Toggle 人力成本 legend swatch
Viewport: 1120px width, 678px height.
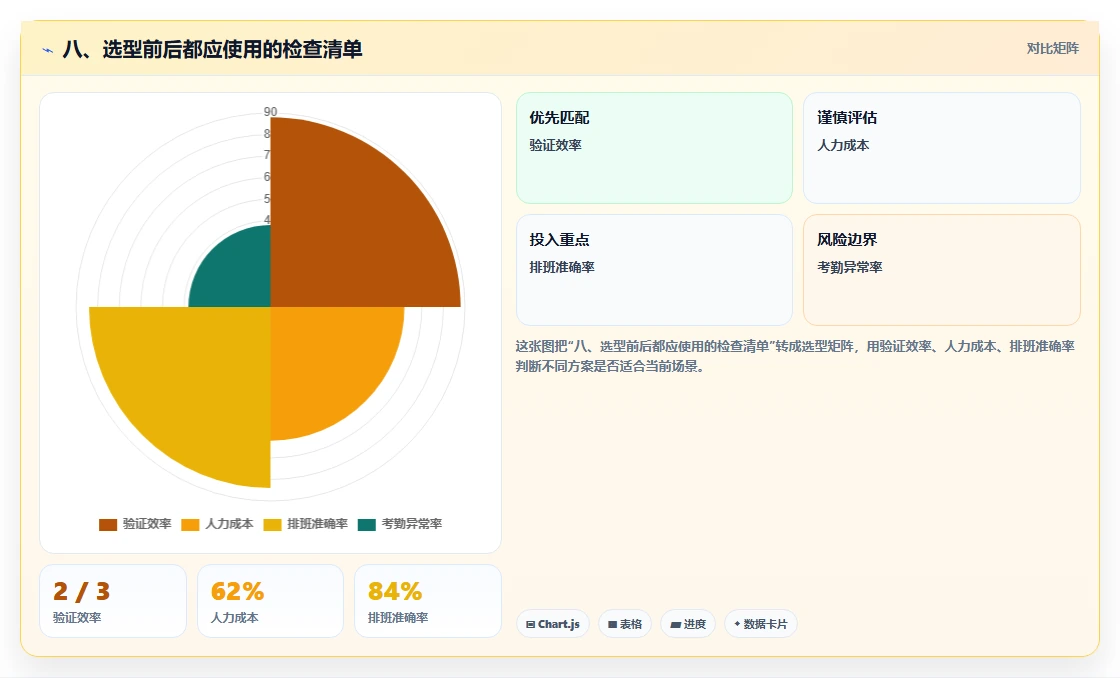(190, 524)
